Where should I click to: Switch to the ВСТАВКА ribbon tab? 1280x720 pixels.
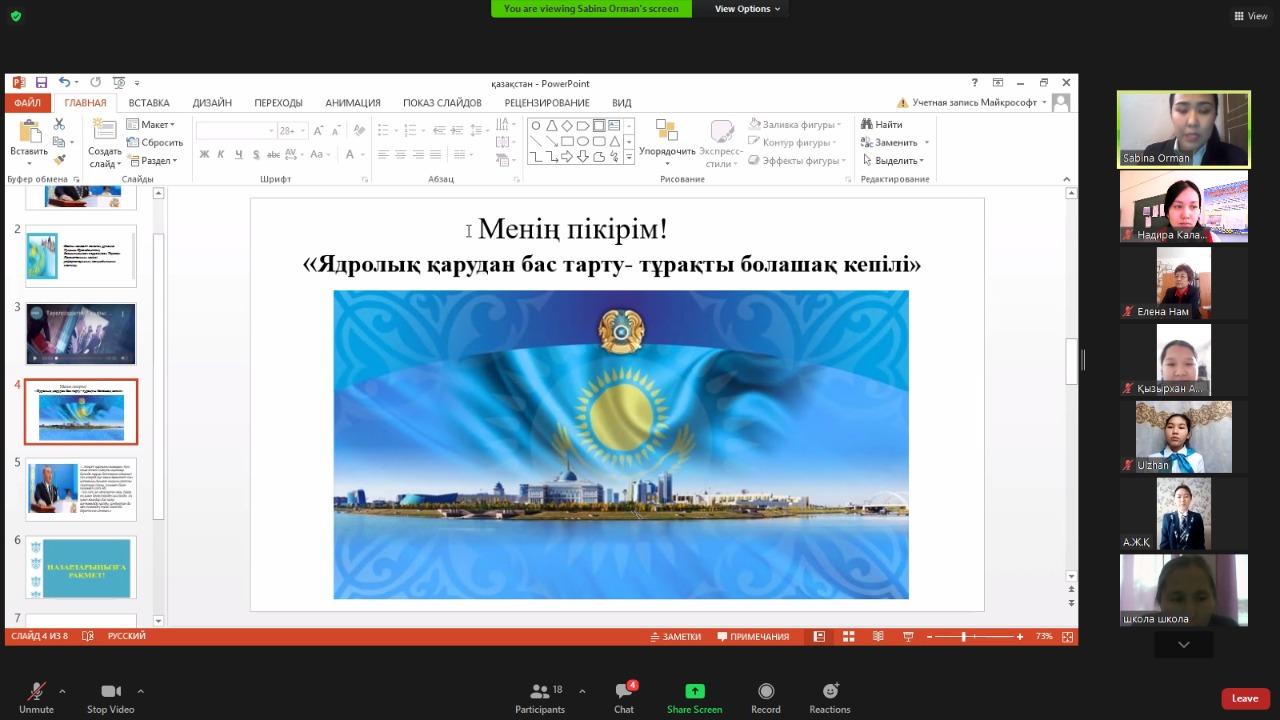click(x=149, y=103)
